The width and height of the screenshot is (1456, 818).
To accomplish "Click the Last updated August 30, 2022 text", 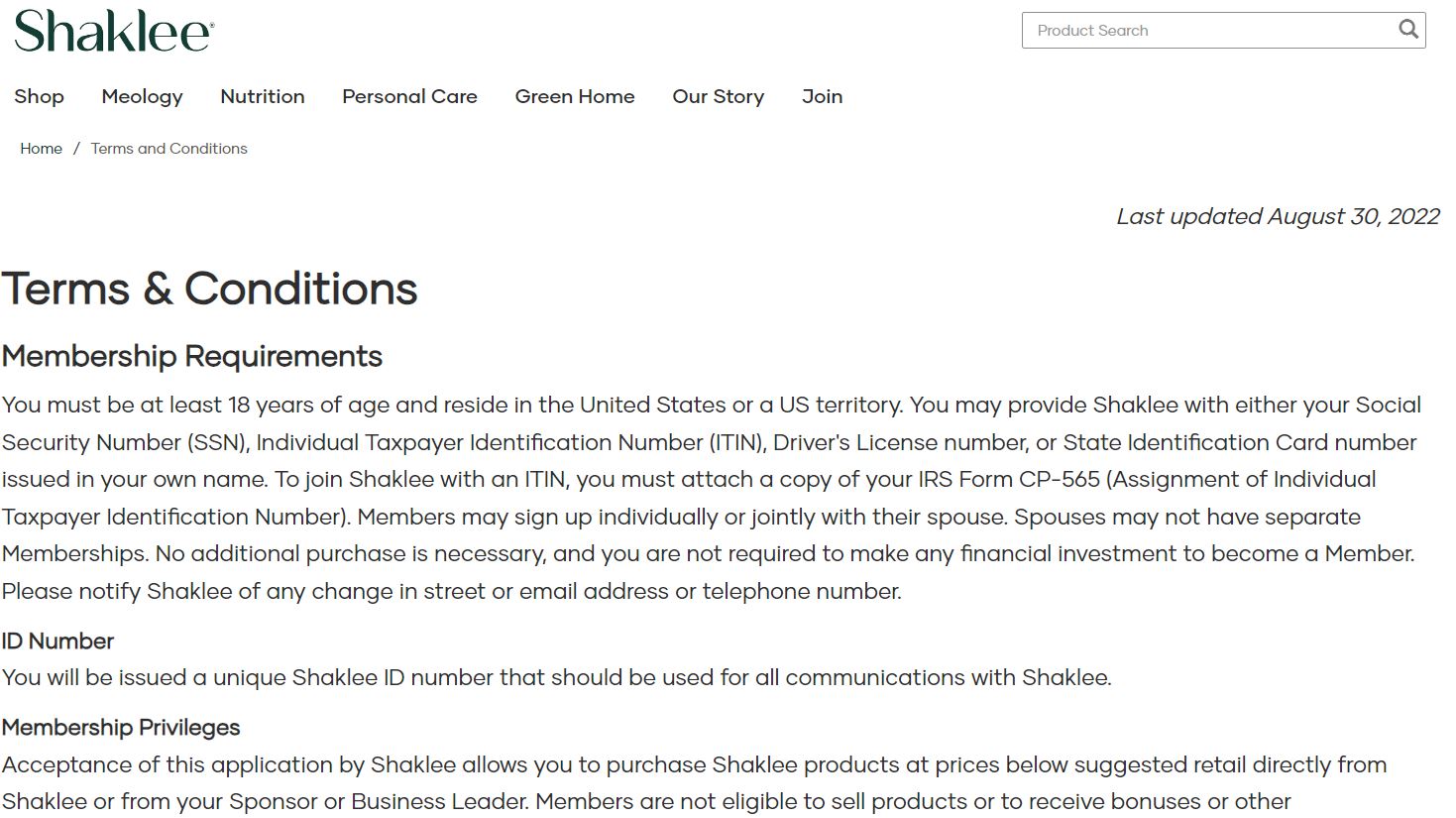I will point(1278,216).
